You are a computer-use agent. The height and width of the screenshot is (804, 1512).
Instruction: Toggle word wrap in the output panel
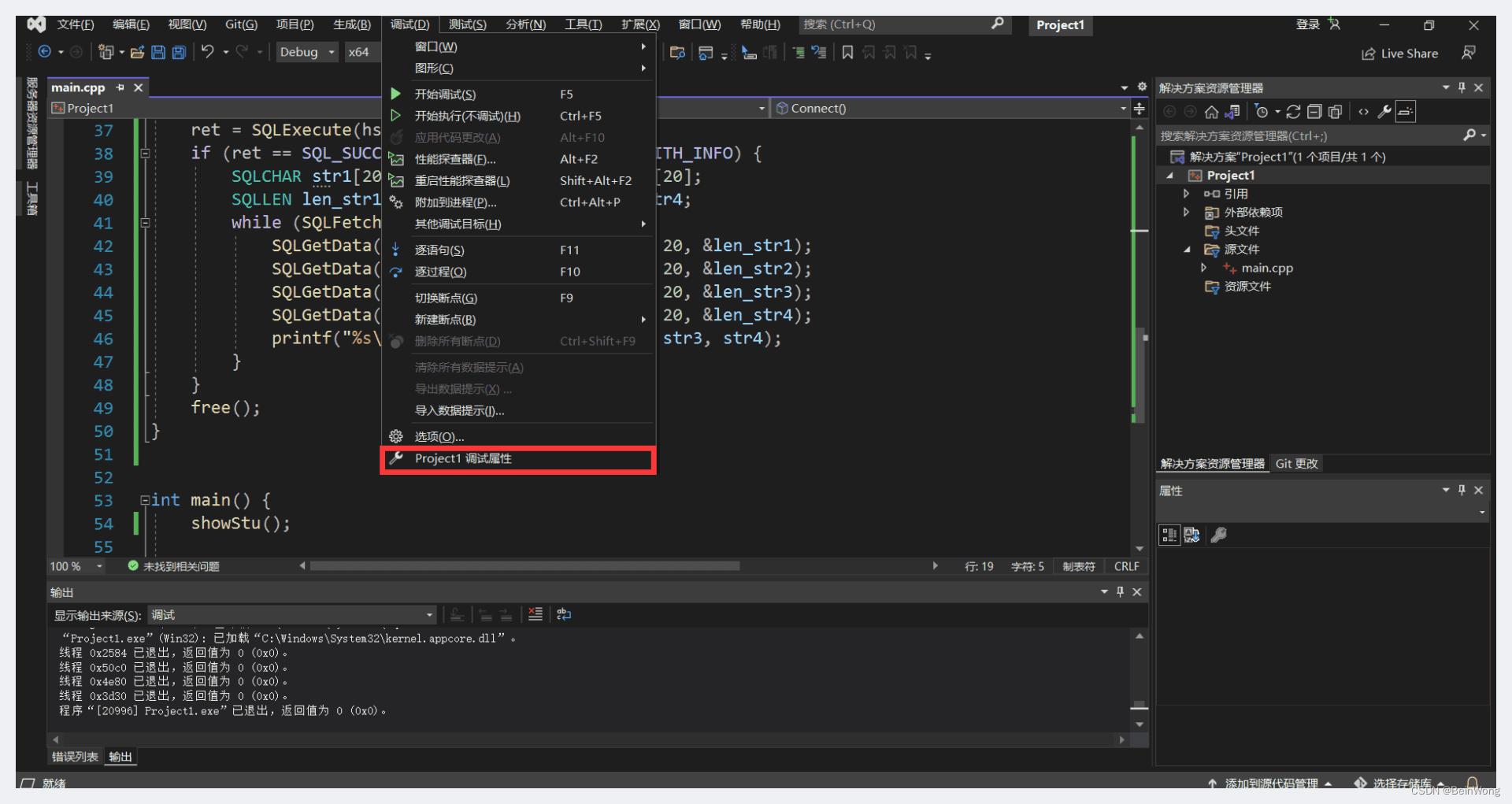[x=564, y=615]
